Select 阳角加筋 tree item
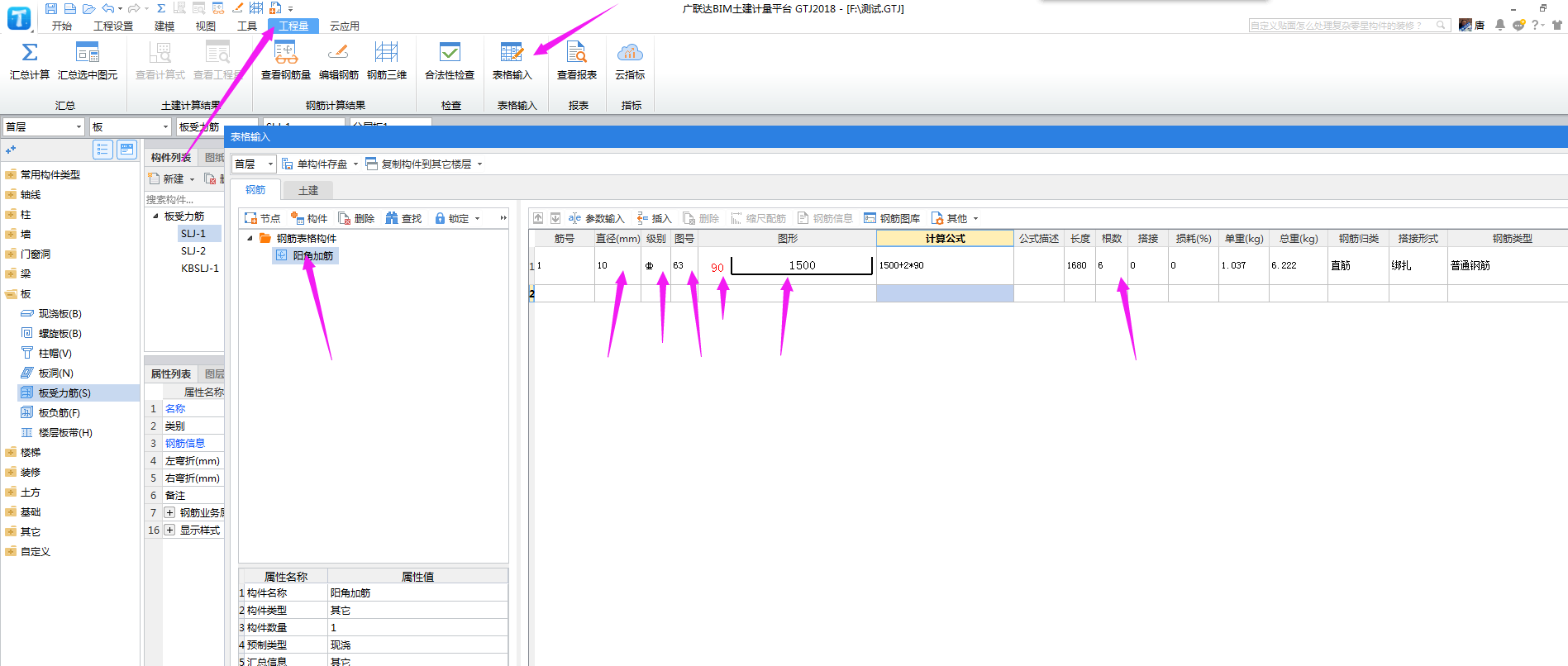This screenshot has width=1568, height=666. coord(307,255)
